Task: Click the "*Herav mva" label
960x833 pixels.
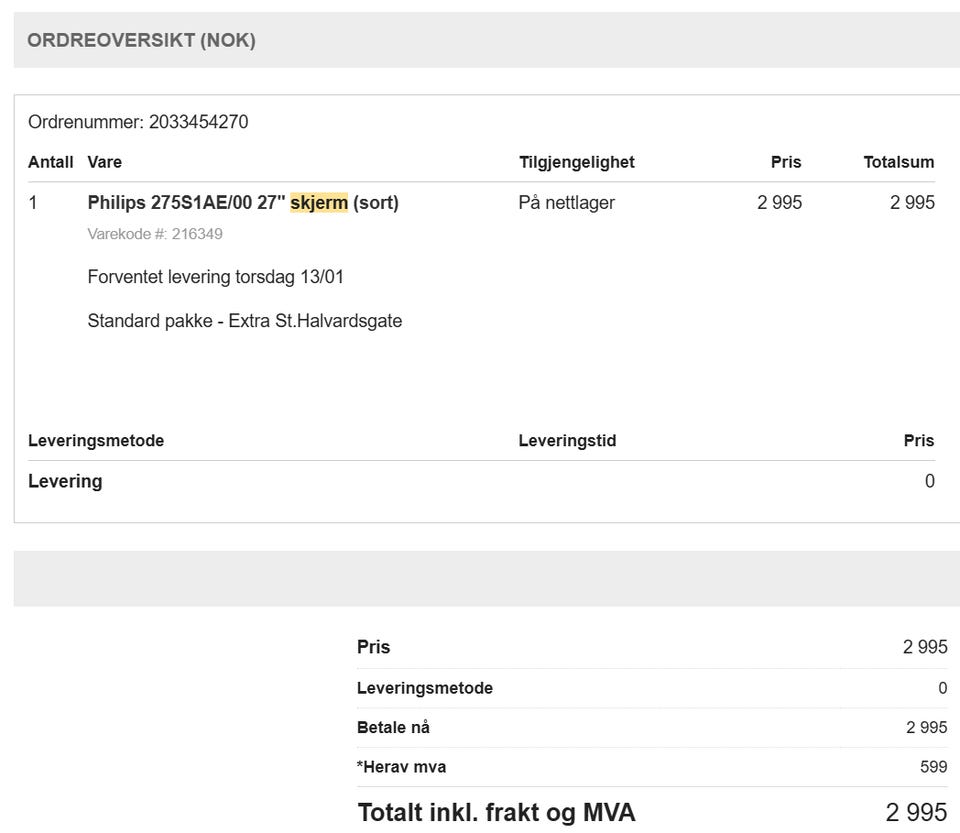Action: click(401, 767)
